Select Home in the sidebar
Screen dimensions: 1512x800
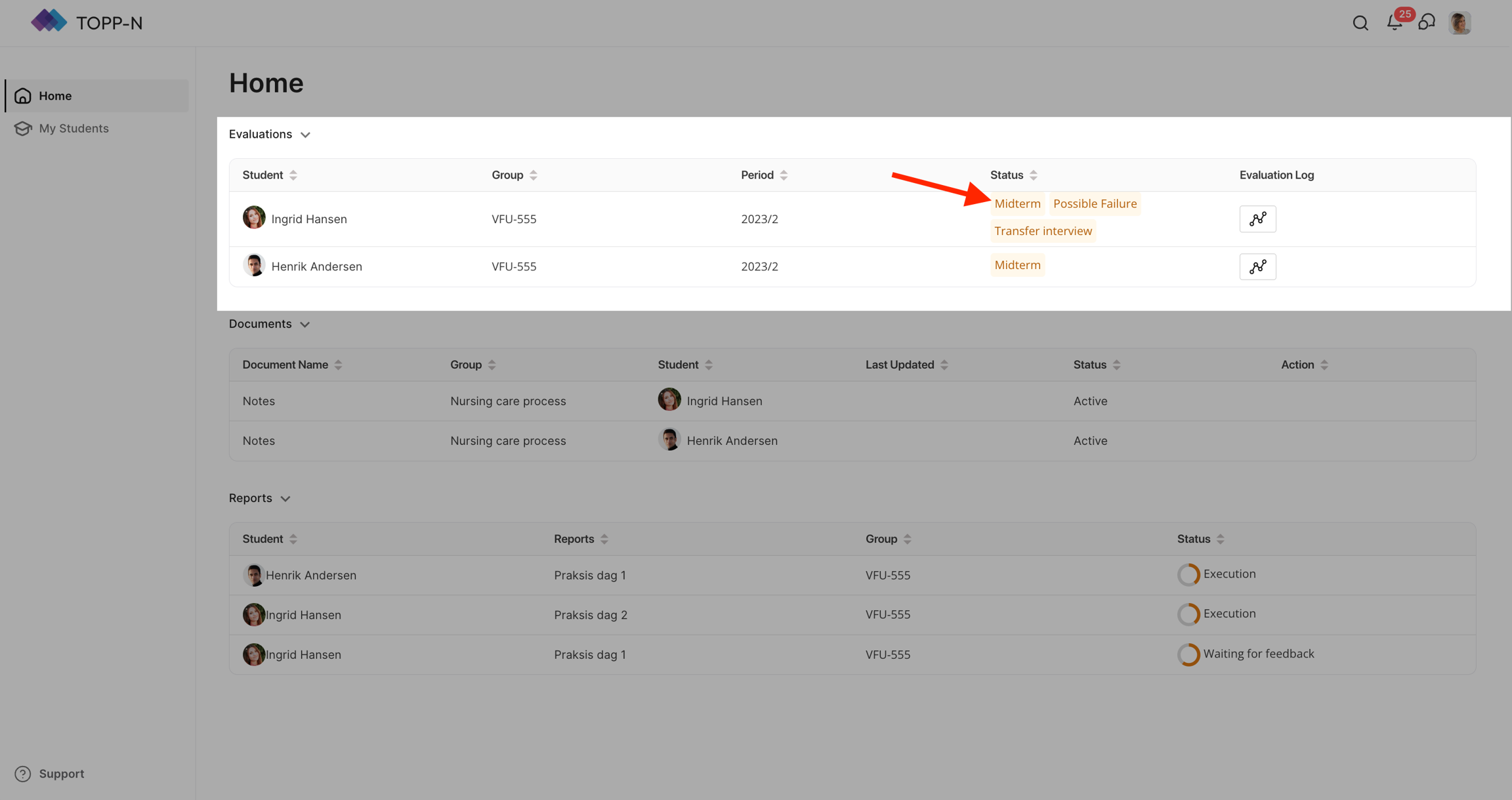point(55,96)
